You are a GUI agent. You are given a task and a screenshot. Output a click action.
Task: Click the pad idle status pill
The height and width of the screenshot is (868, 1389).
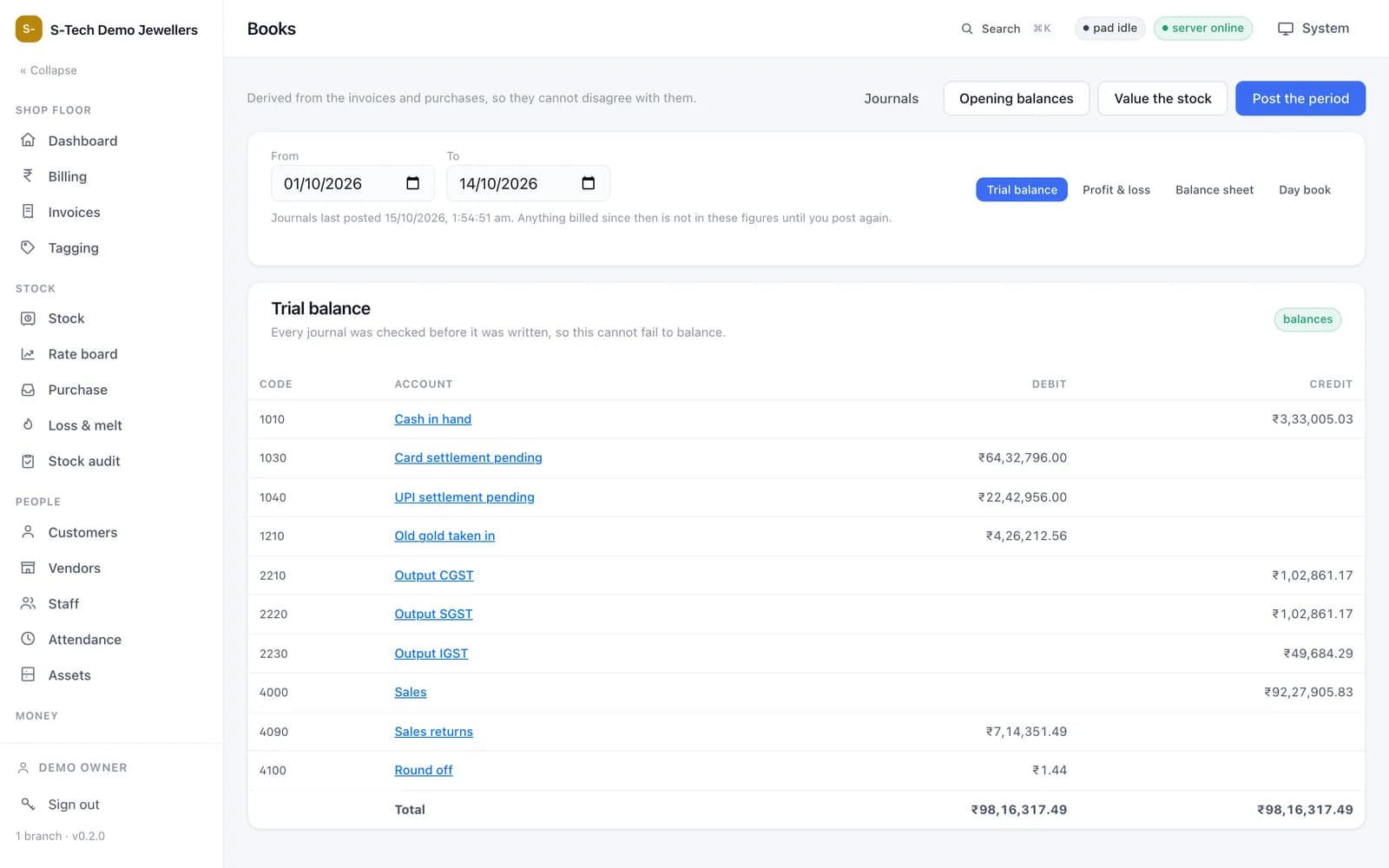tap(1109, 28)
